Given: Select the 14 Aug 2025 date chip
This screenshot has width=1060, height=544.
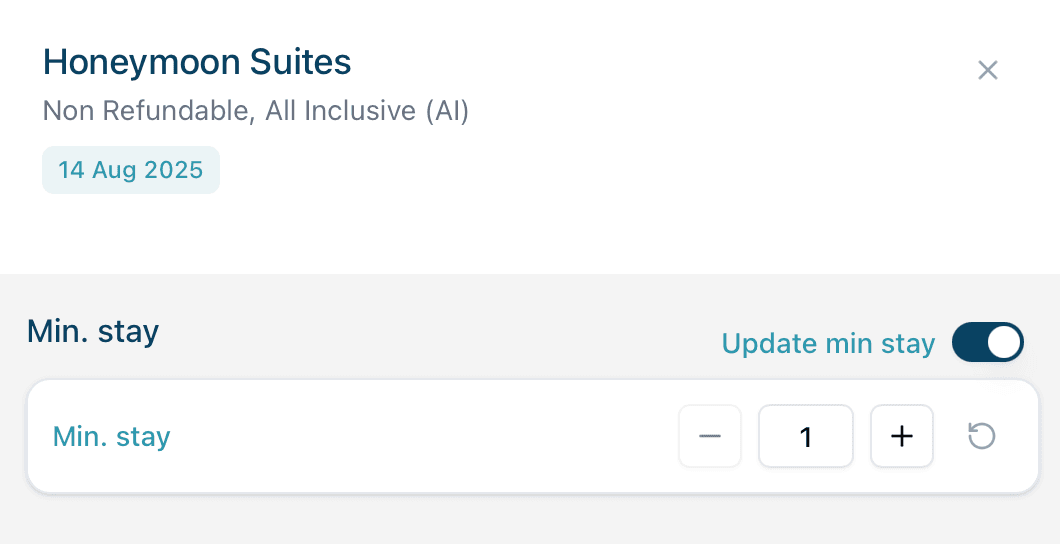Looking at the screenshot, I should pyautogui.click(x=131, y=170).
